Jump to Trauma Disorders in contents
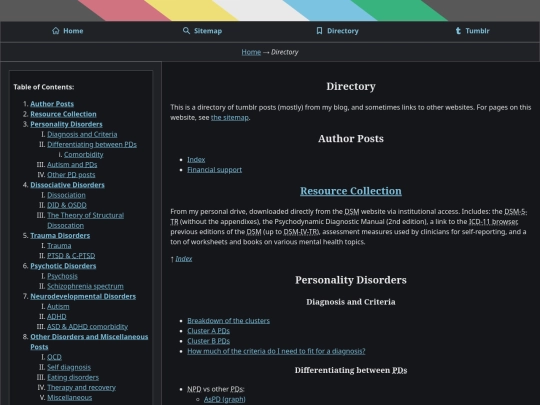 click(x=60, y=236)
